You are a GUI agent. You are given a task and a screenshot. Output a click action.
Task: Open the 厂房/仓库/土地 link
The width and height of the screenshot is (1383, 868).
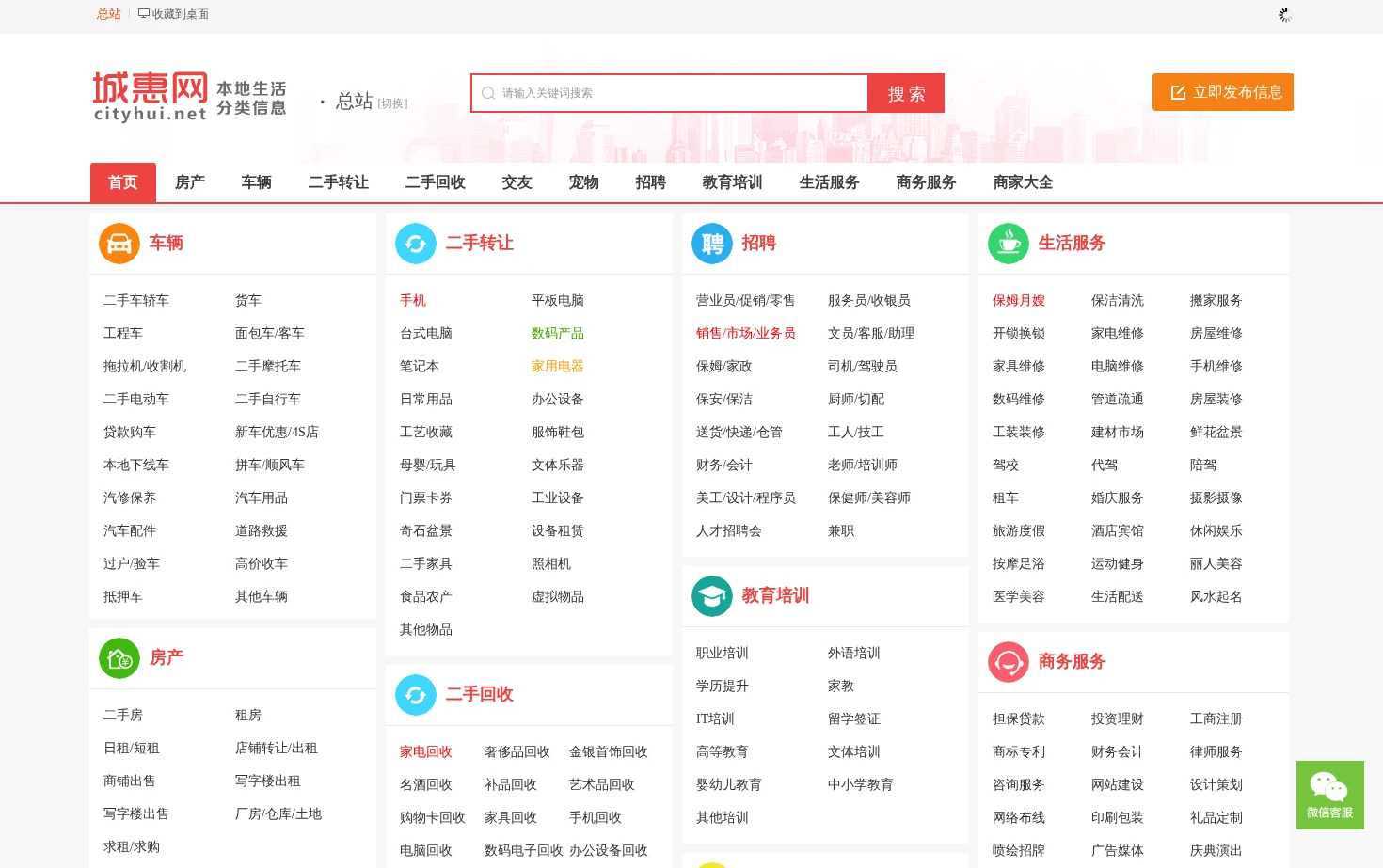point(278,814)
